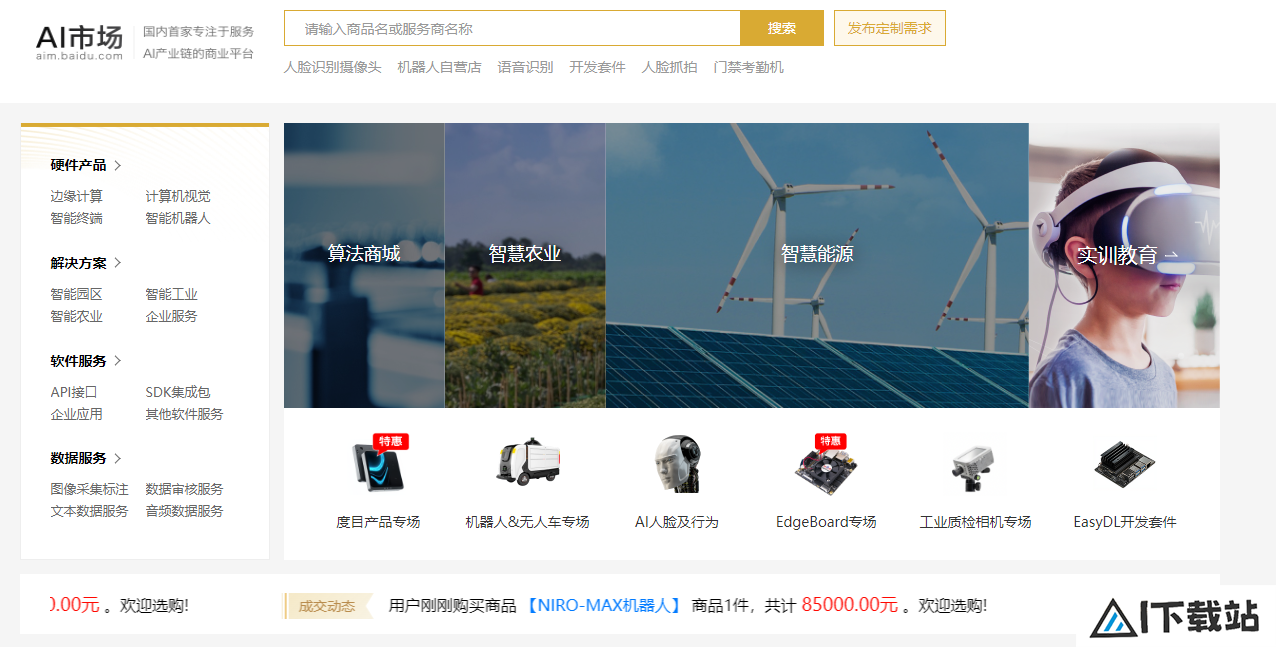
Task: Open the 解决方案 category heading
Action: click(78, 263)
